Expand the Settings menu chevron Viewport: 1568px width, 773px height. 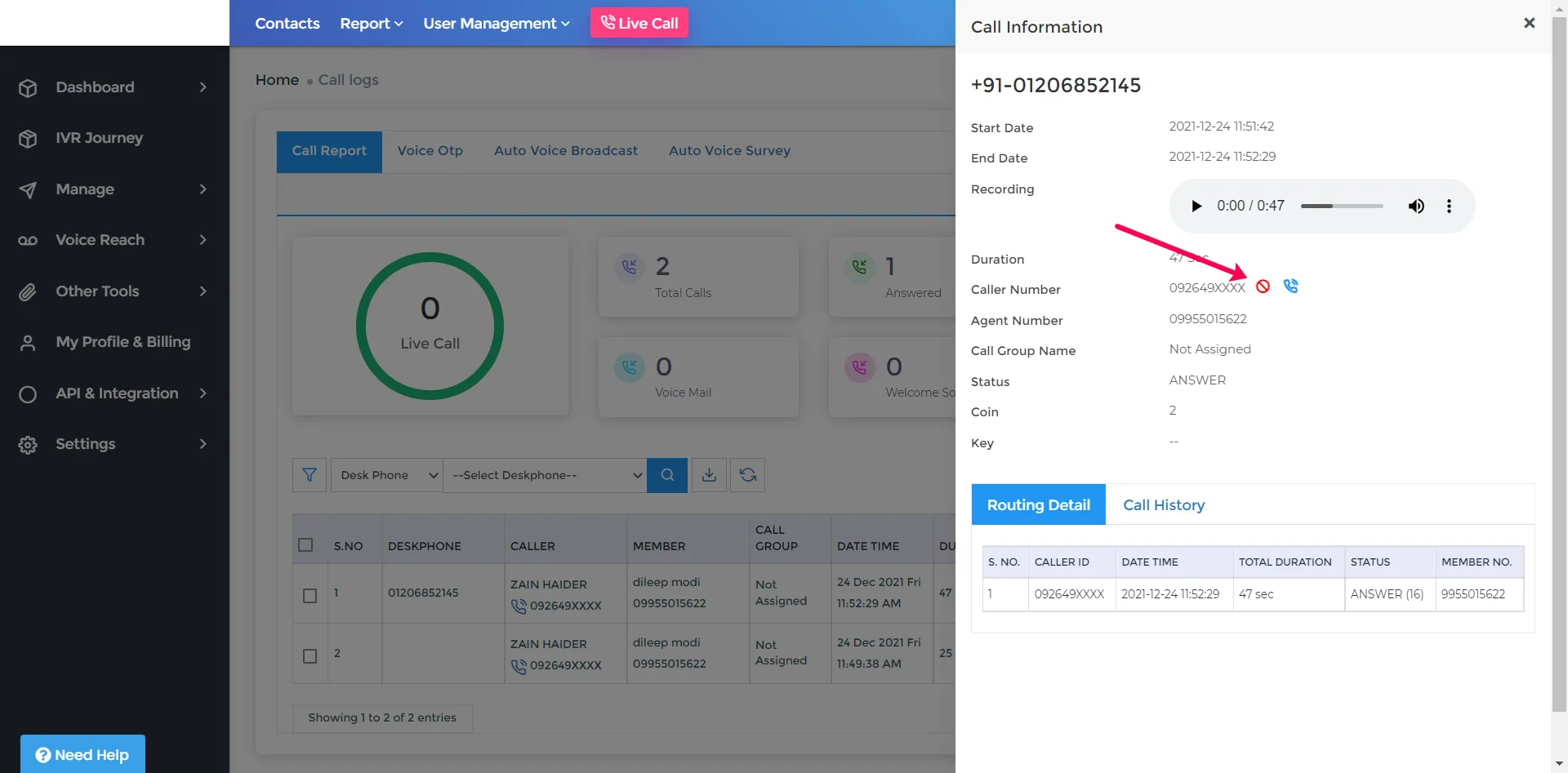pos(203,444)
